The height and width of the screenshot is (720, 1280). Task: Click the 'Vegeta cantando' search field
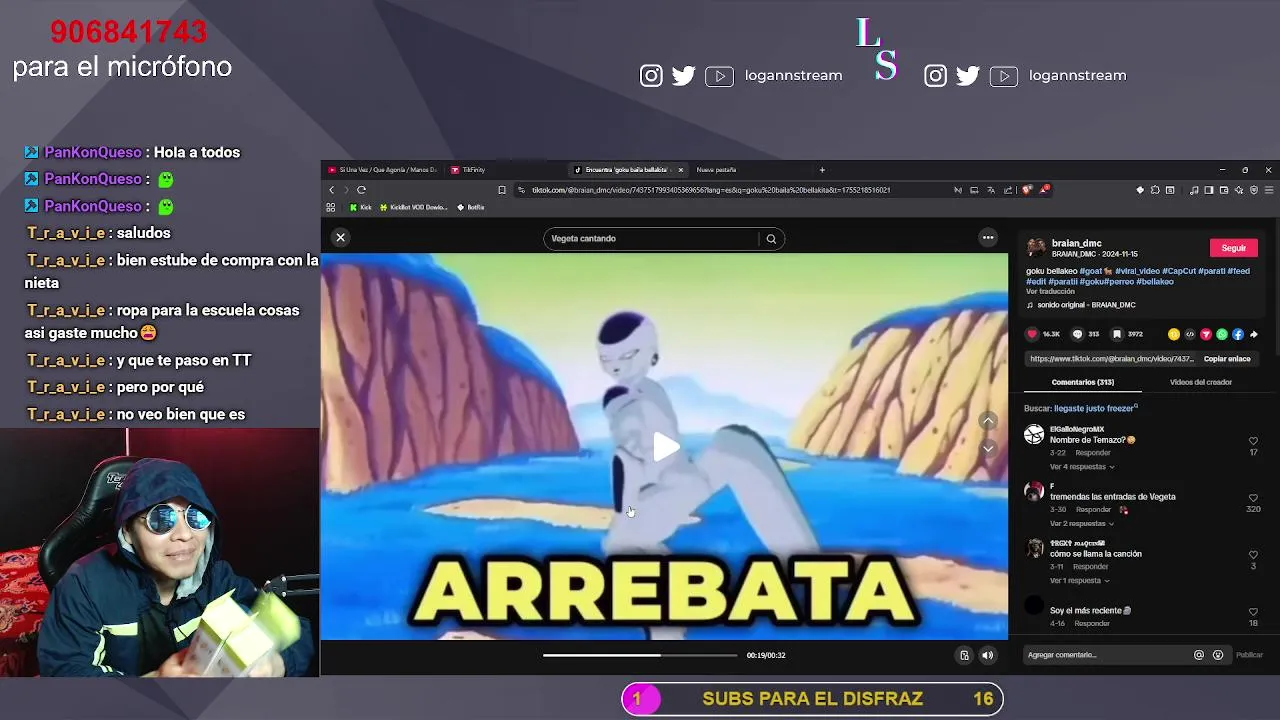(650, 239)
